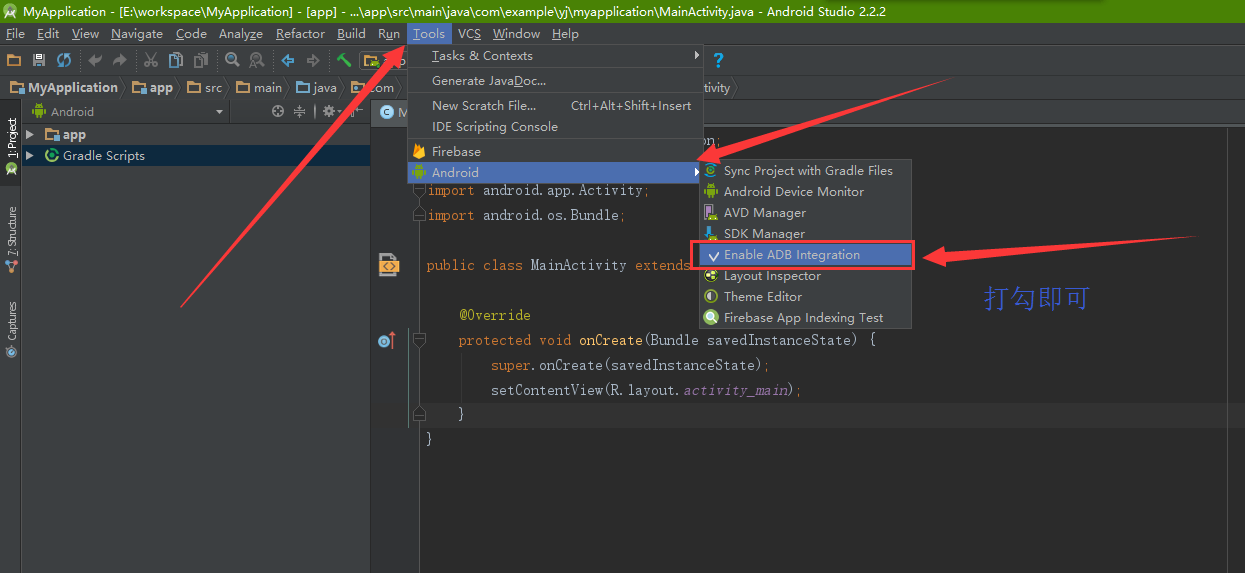Open the VCS menu
The height and width of the screenshot is (573, 1245).
(469, 33)
